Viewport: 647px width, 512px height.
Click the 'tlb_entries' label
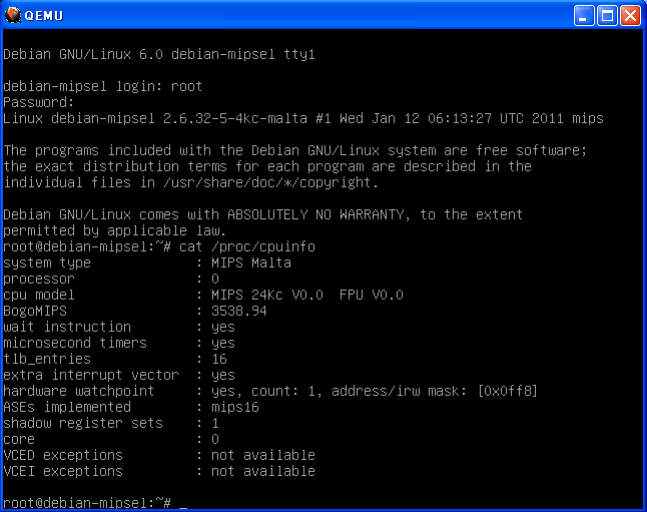pyautogui.click(x=47, y=359)
